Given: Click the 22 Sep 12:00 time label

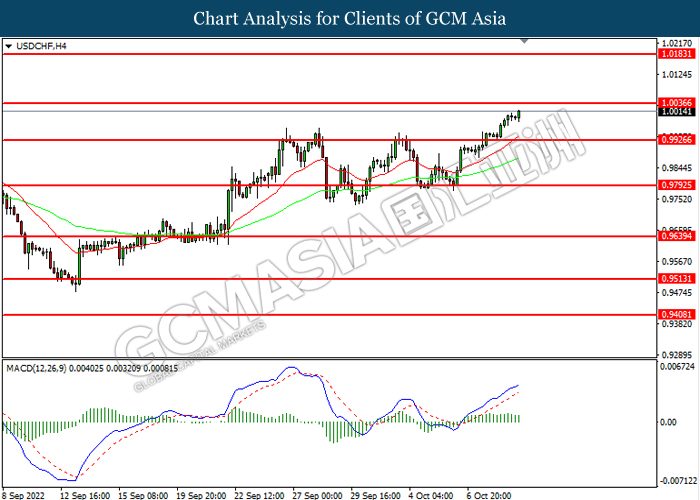Looking at the screenshot, I should pyautogui.click(x=259, y=495).
